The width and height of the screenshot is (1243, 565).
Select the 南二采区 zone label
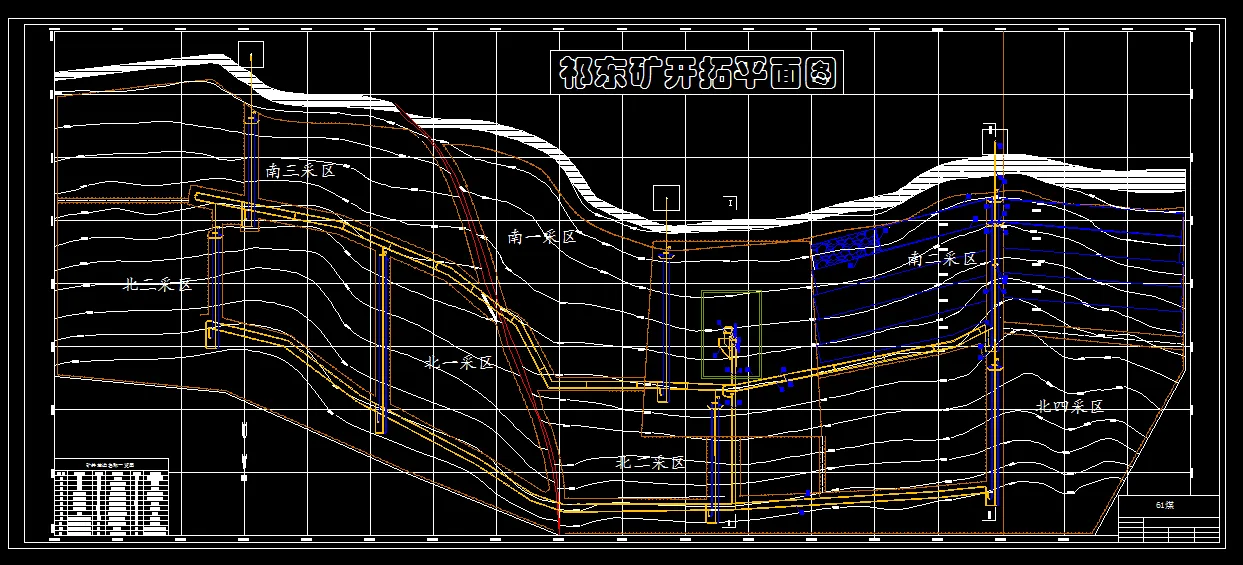tap(942, 259)
